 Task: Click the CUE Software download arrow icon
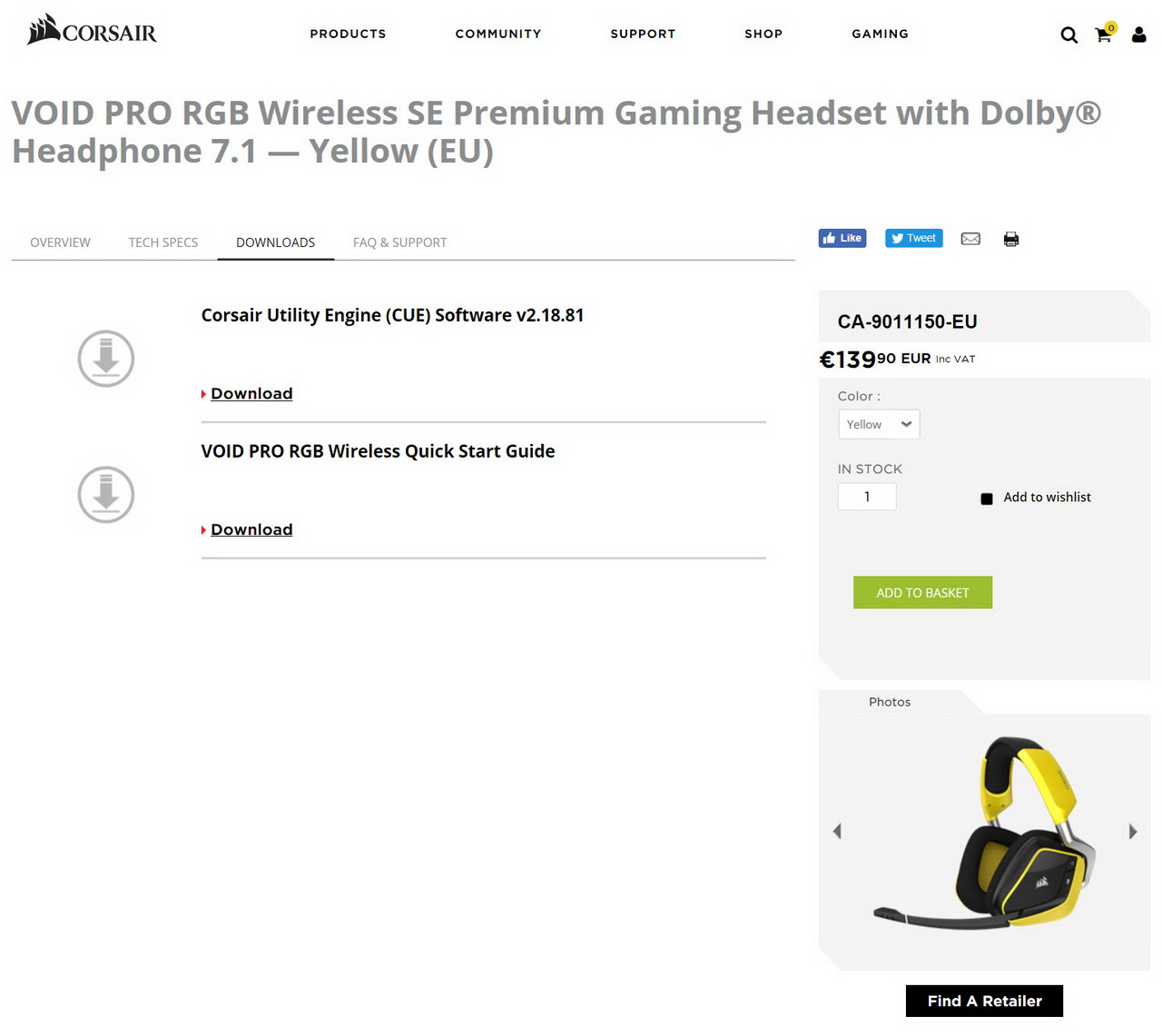(106, 359)
